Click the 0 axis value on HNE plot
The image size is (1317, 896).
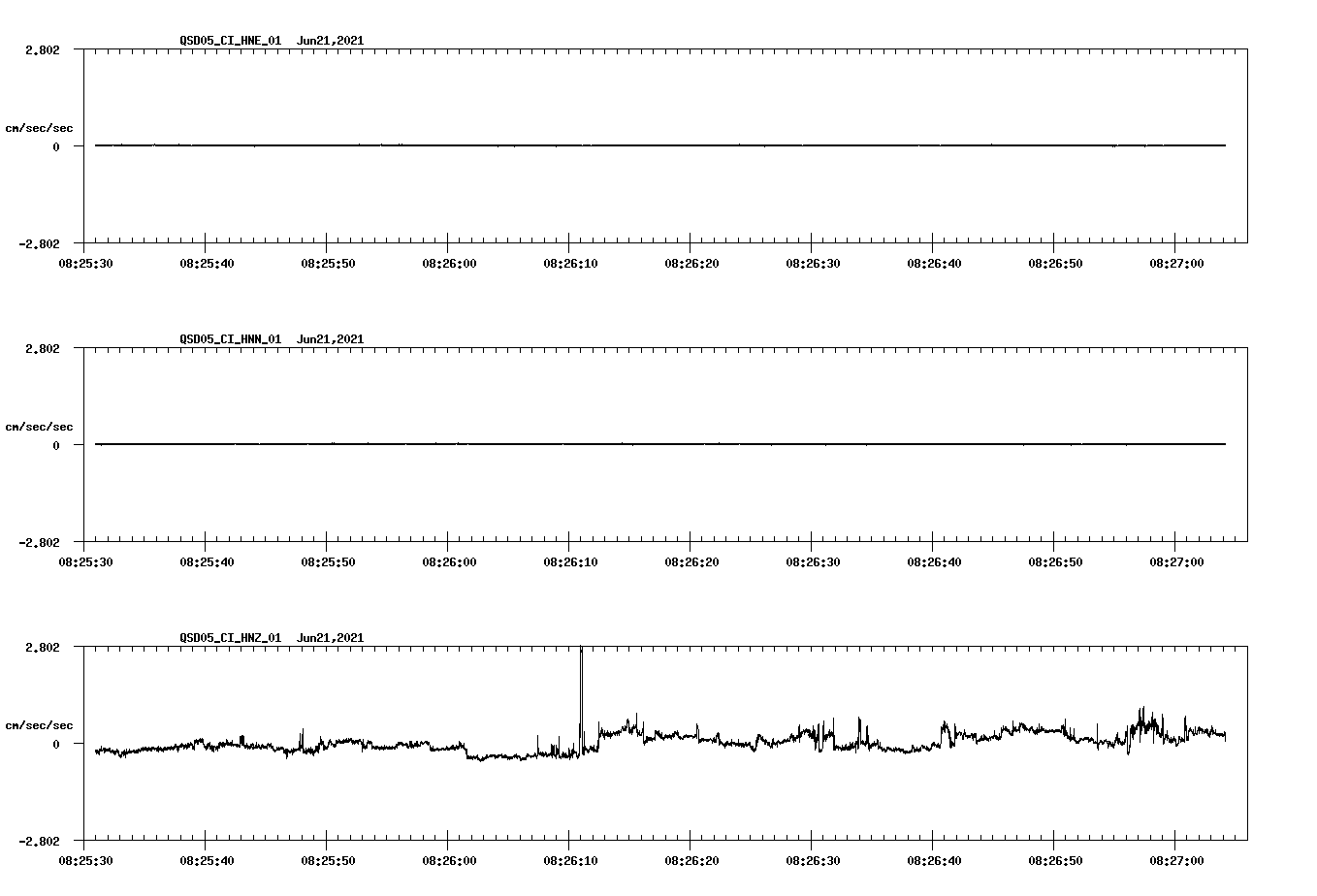56,146
